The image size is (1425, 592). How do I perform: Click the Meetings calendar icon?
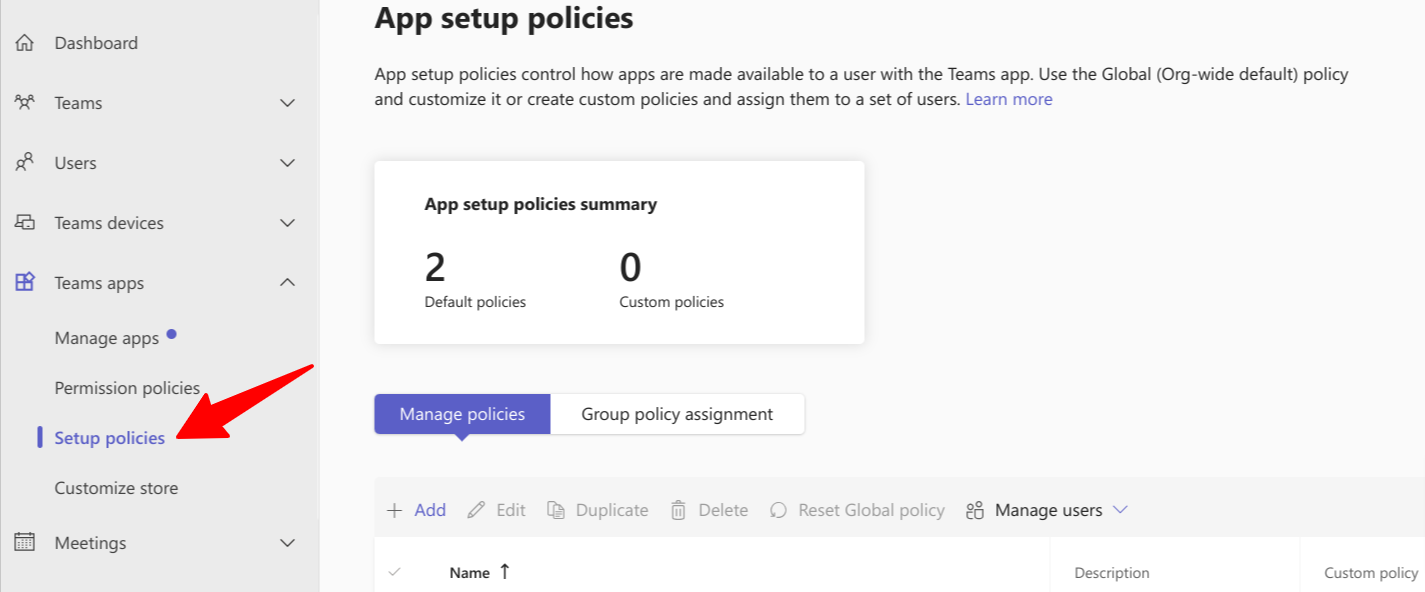25,543
